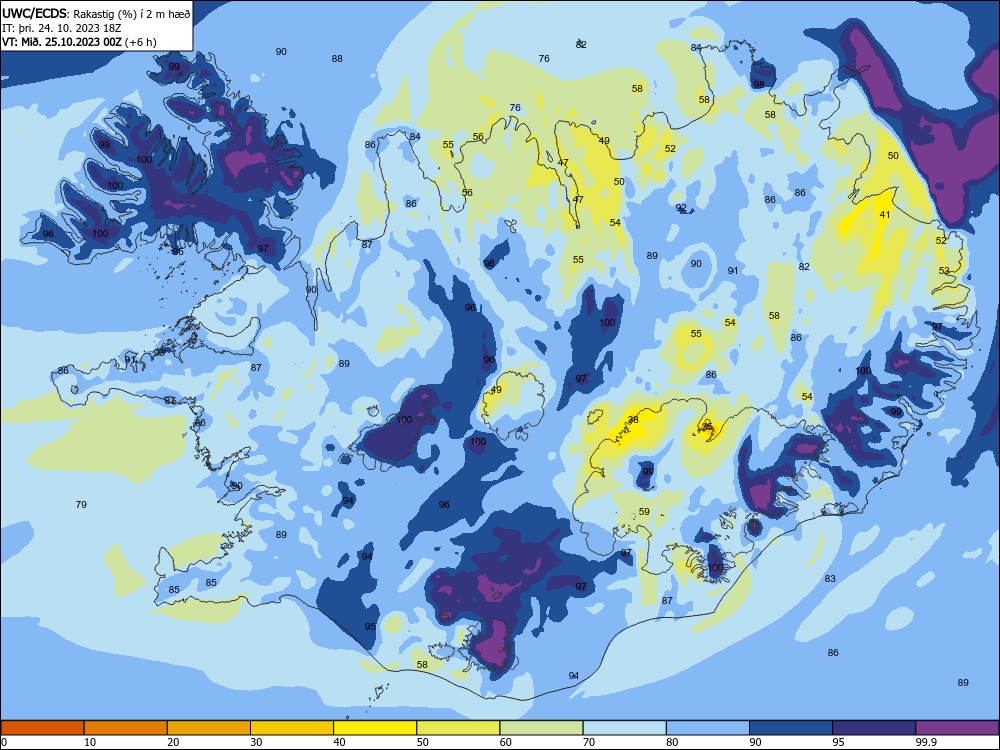The image size is (1000, 750).
Task: Select the orange 10–20 legend color segment
Action: [x=126, y=728]
